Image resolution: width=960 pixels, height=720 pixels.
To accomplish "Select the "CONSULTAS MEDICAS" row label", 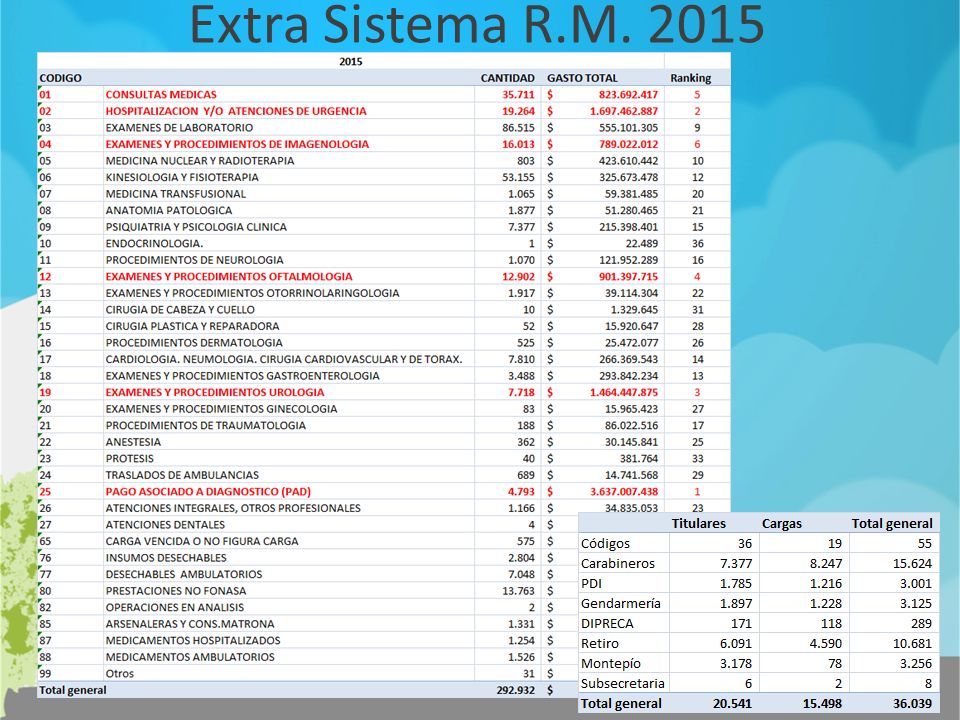I will click(x=161, y=94).
